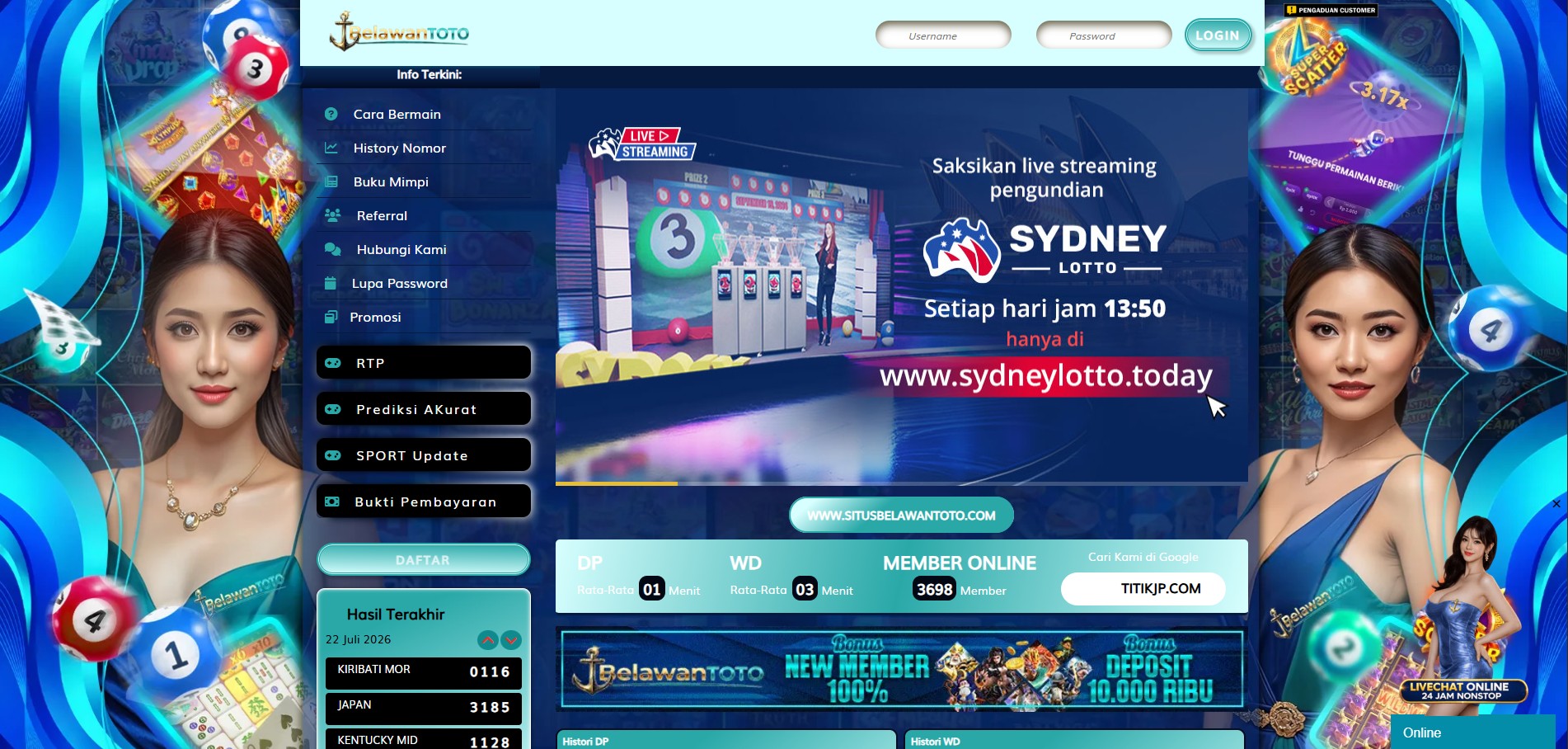Click the DAFTAR register button

pyautogui.click(x=423, y=560)
